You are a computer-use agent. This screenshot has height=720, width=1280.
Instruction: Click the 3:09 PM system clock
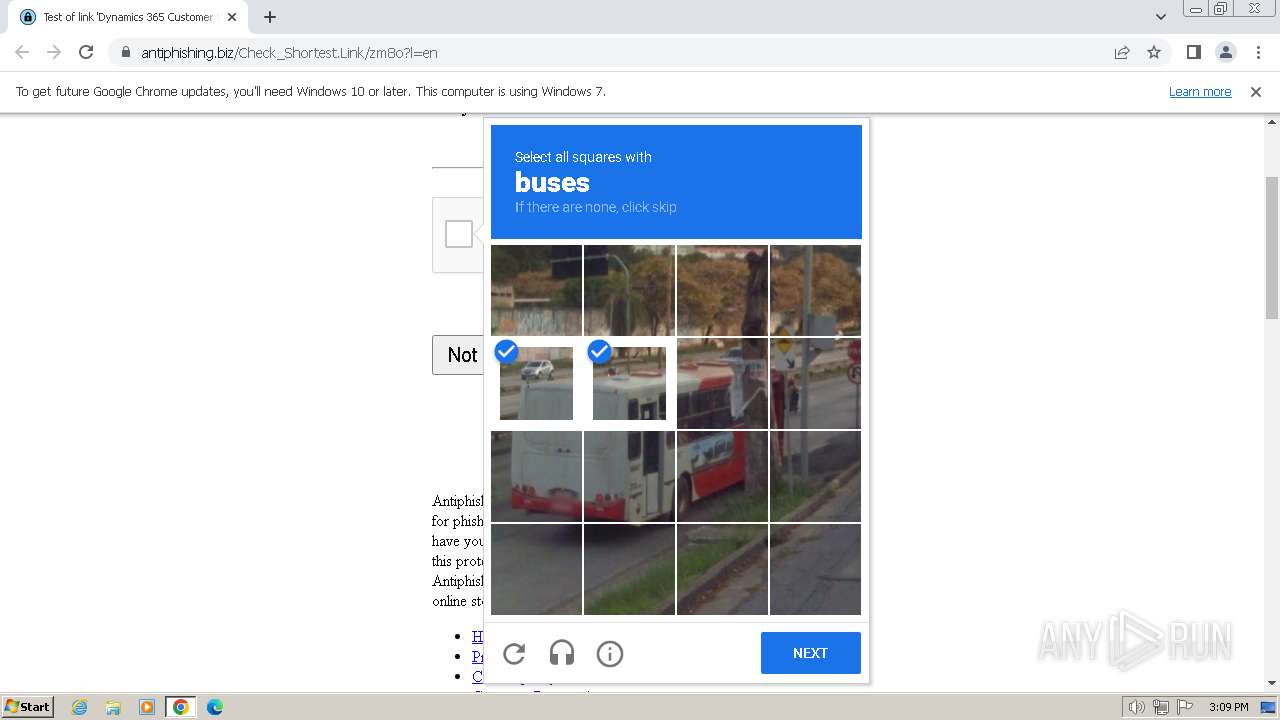point(1228,707)
